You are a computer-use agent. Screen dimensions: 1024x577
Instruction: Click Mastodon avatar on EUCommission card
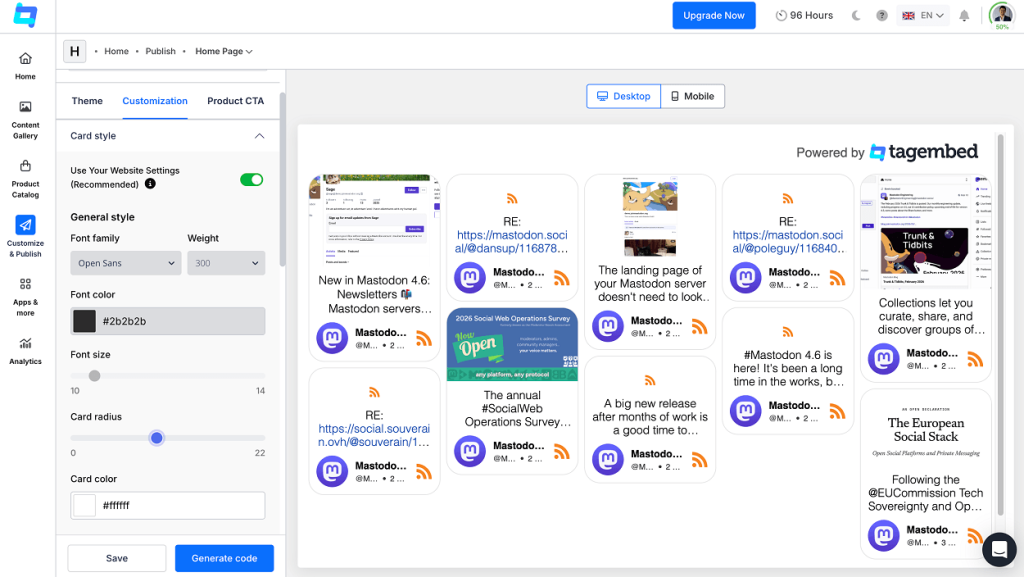tap(883, 535)
